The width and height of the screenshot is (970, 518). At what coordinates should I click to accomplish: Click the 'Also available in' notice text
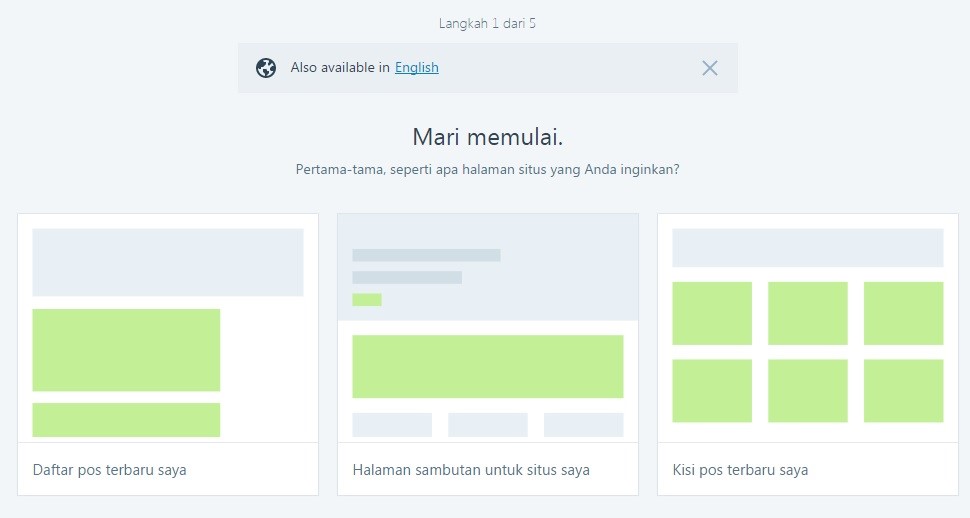pos(340,68)
